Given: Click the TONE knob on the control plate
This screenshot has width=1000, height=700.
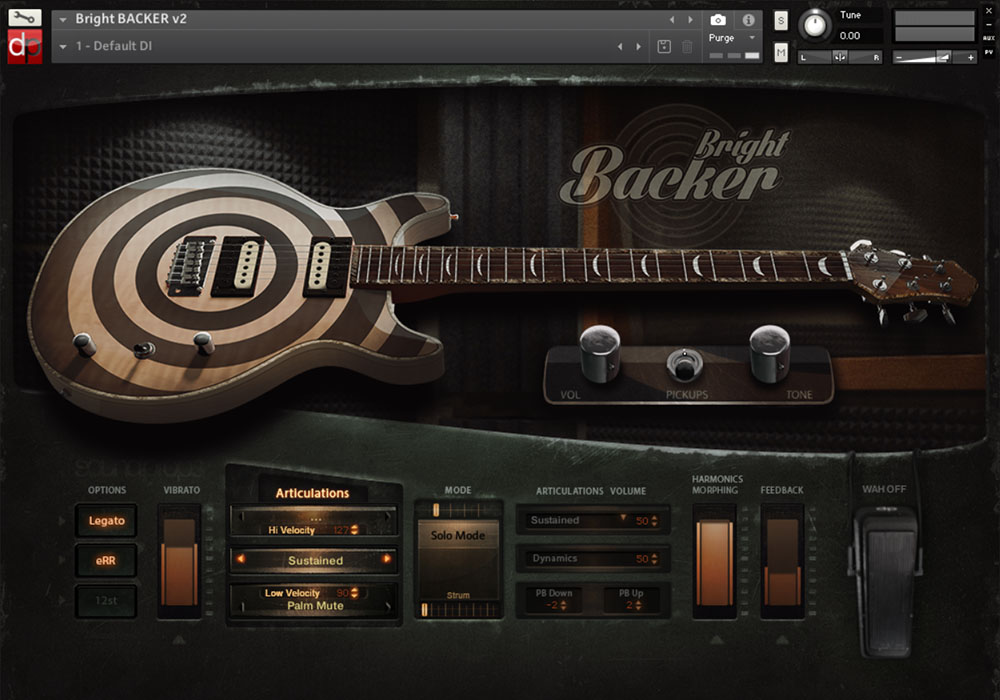Looking at the screenshot, I should (x=770, y=353).
